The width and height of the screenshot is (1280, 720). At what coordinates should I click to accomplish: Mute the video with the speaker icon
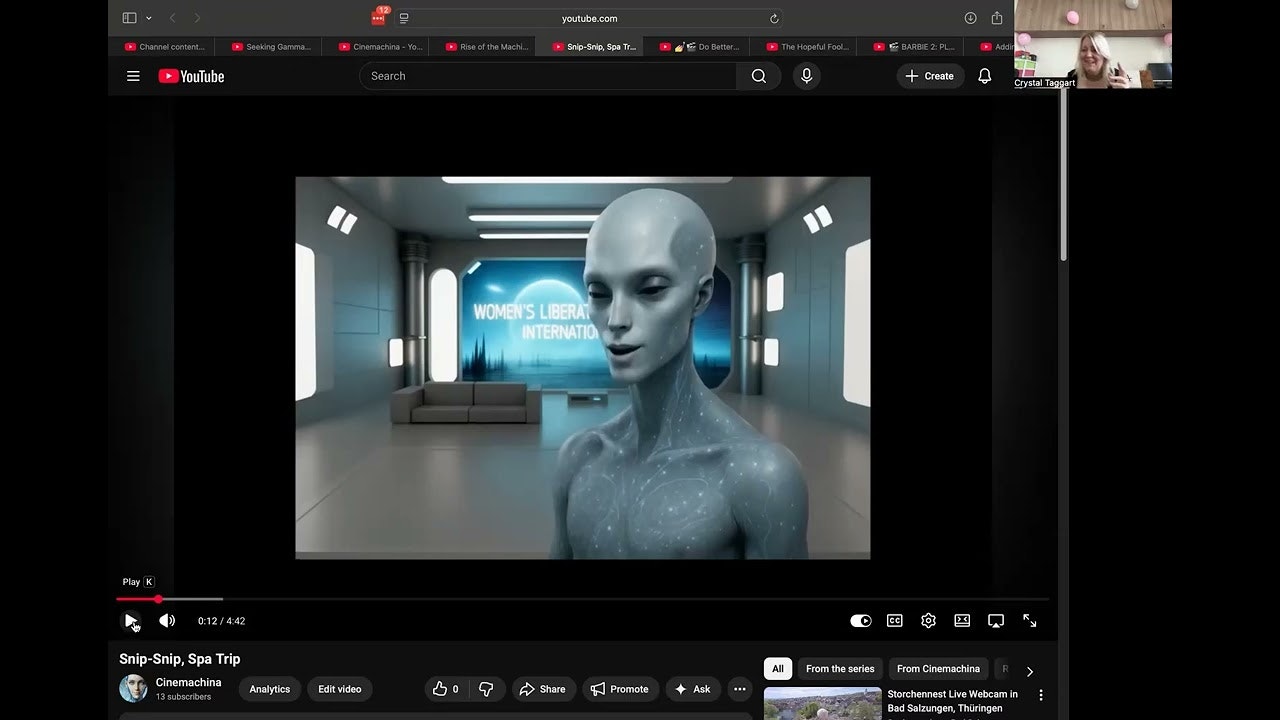click(x=166, y=620)
